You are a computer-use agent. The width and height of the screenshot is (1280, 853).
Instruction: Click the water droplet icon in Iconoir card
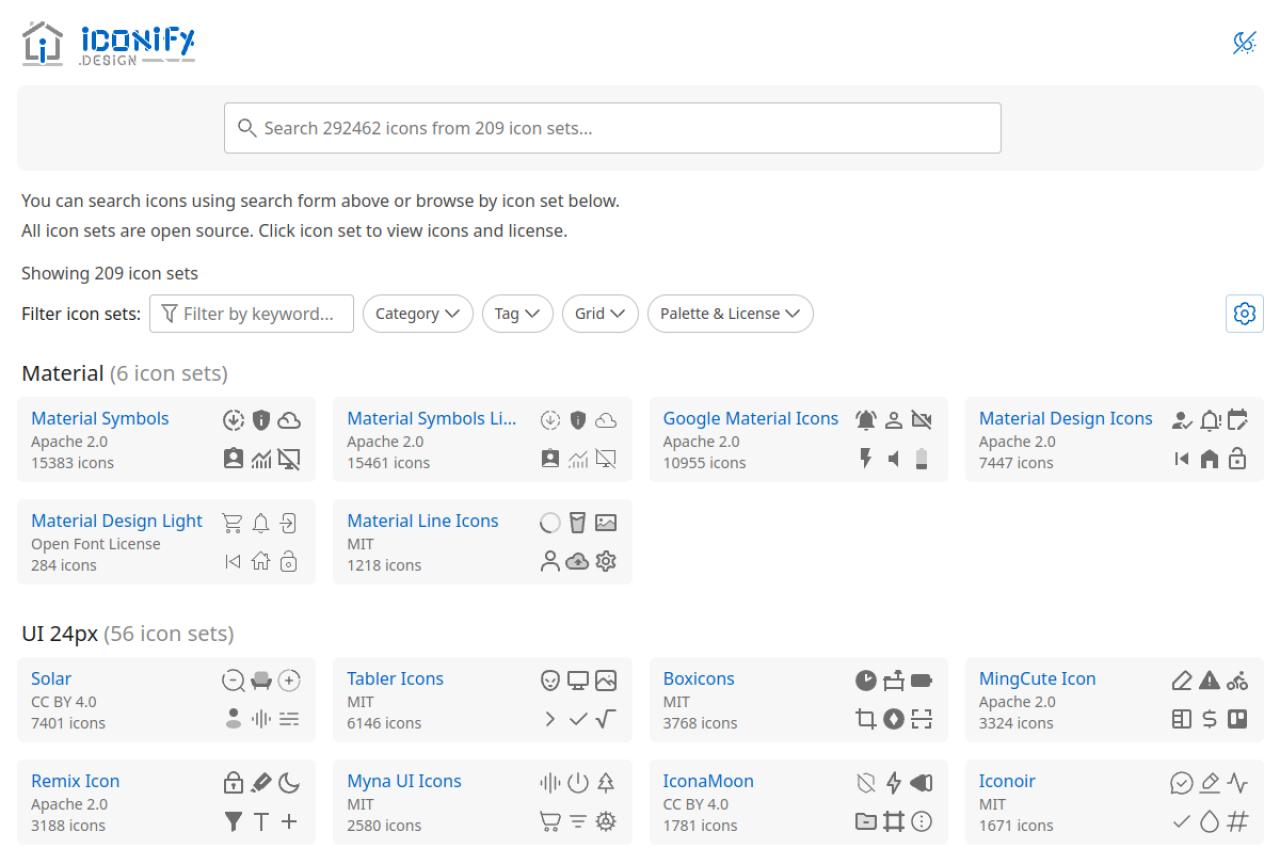coord(1209,821)
